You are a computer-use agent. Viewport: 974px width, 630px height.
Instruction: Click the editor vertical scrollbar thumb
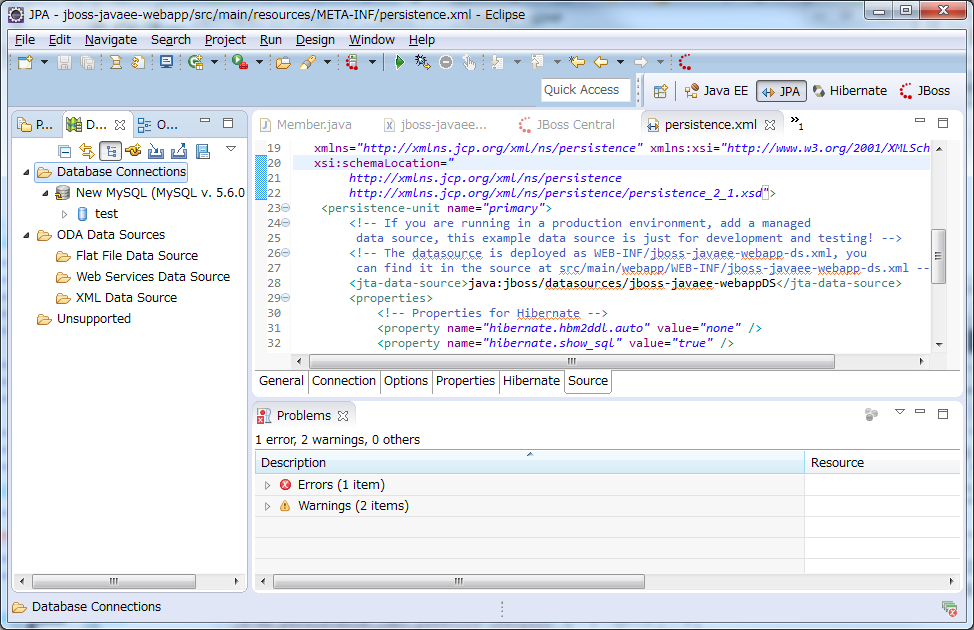tap(939, 256)
